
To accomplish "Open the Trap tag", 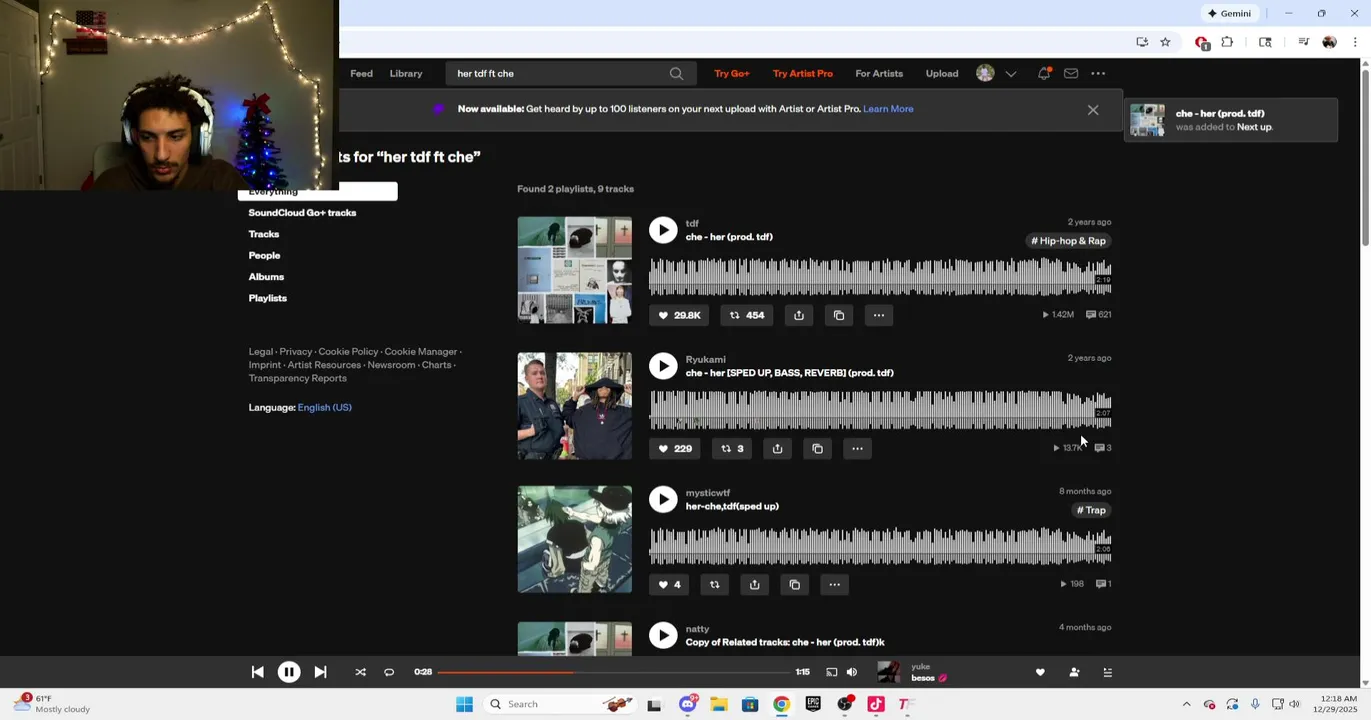I will click(x=1091, y=510).
